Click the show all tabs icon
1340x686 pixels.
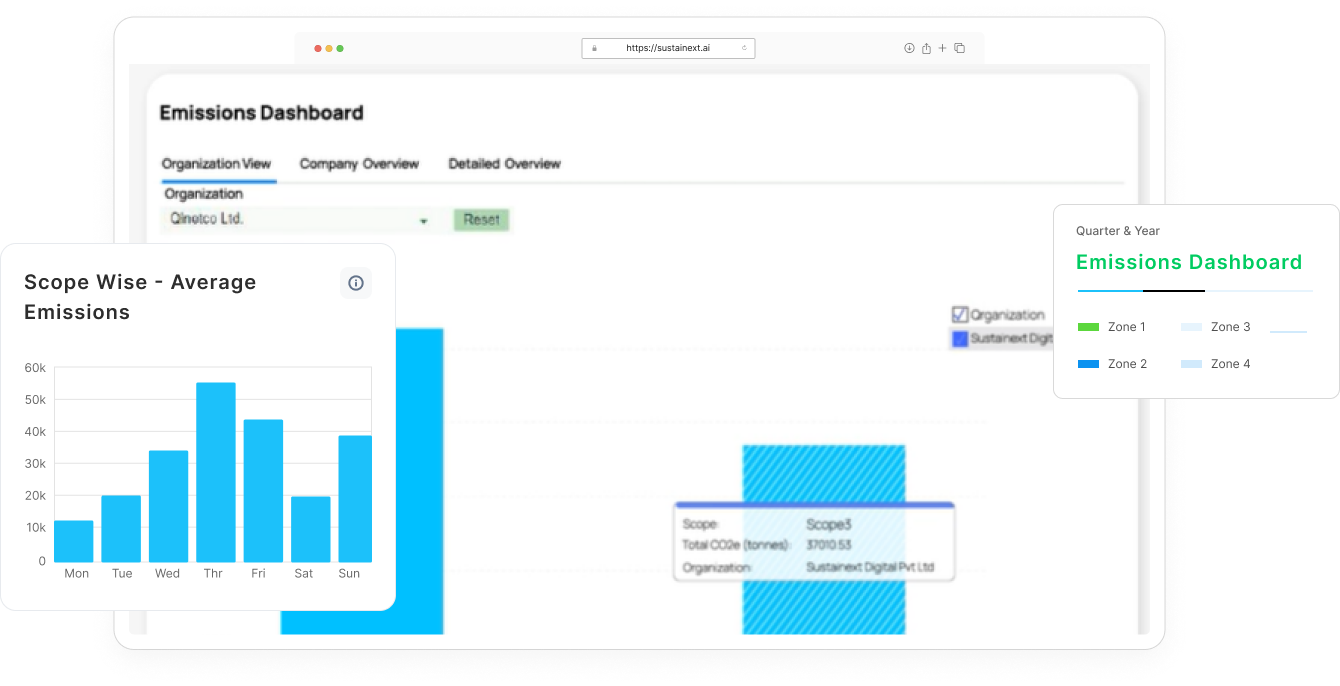click(960, 48)
